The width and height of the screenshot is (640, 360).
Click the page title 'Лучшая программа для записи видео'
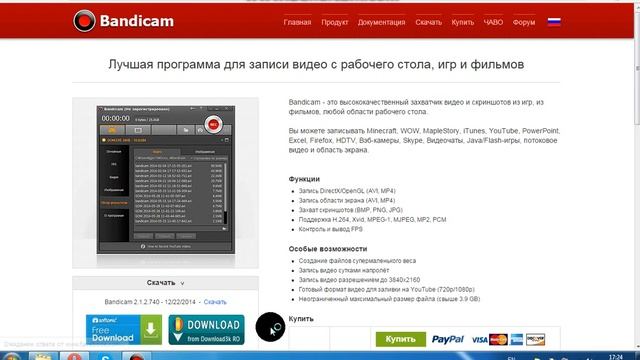click(x=316, y=64)
